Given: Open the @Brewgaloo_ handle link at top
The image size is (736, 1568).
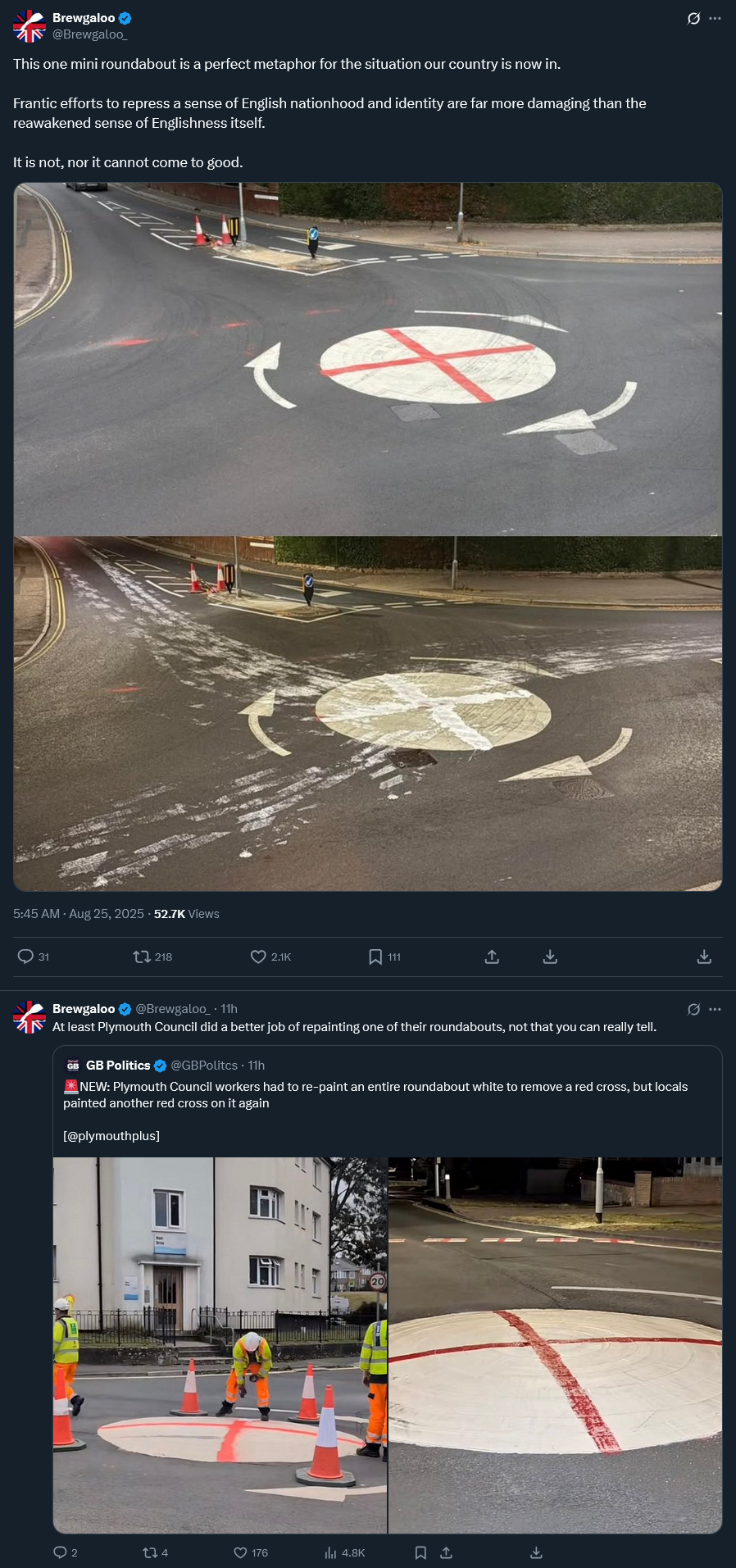Looking at the screenshot, I should tap(90, 34).
